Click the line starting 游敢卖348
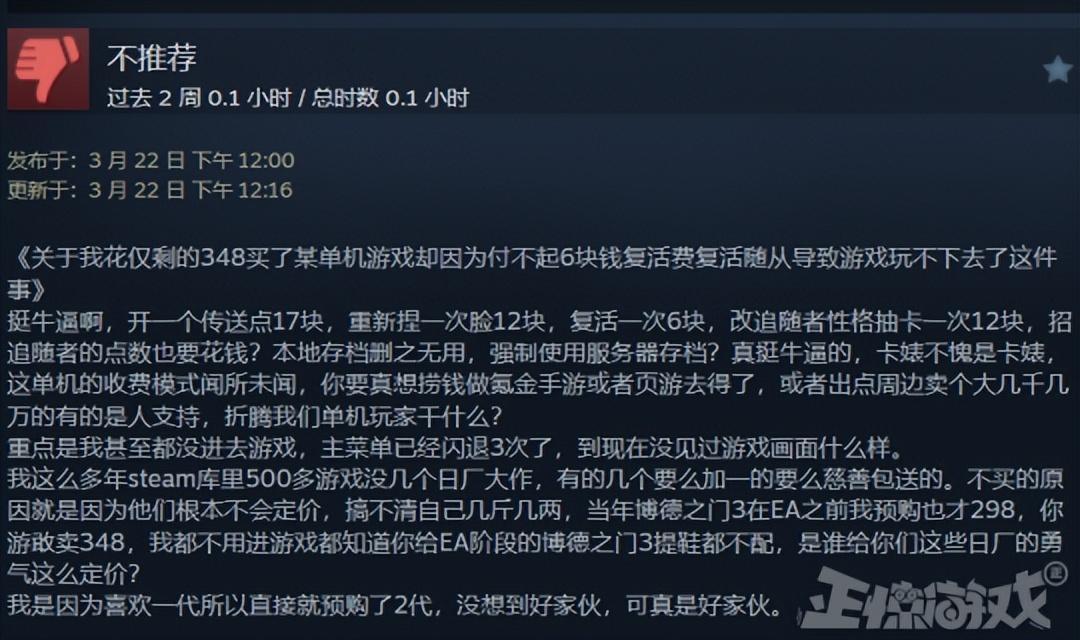 coord(535,542)
